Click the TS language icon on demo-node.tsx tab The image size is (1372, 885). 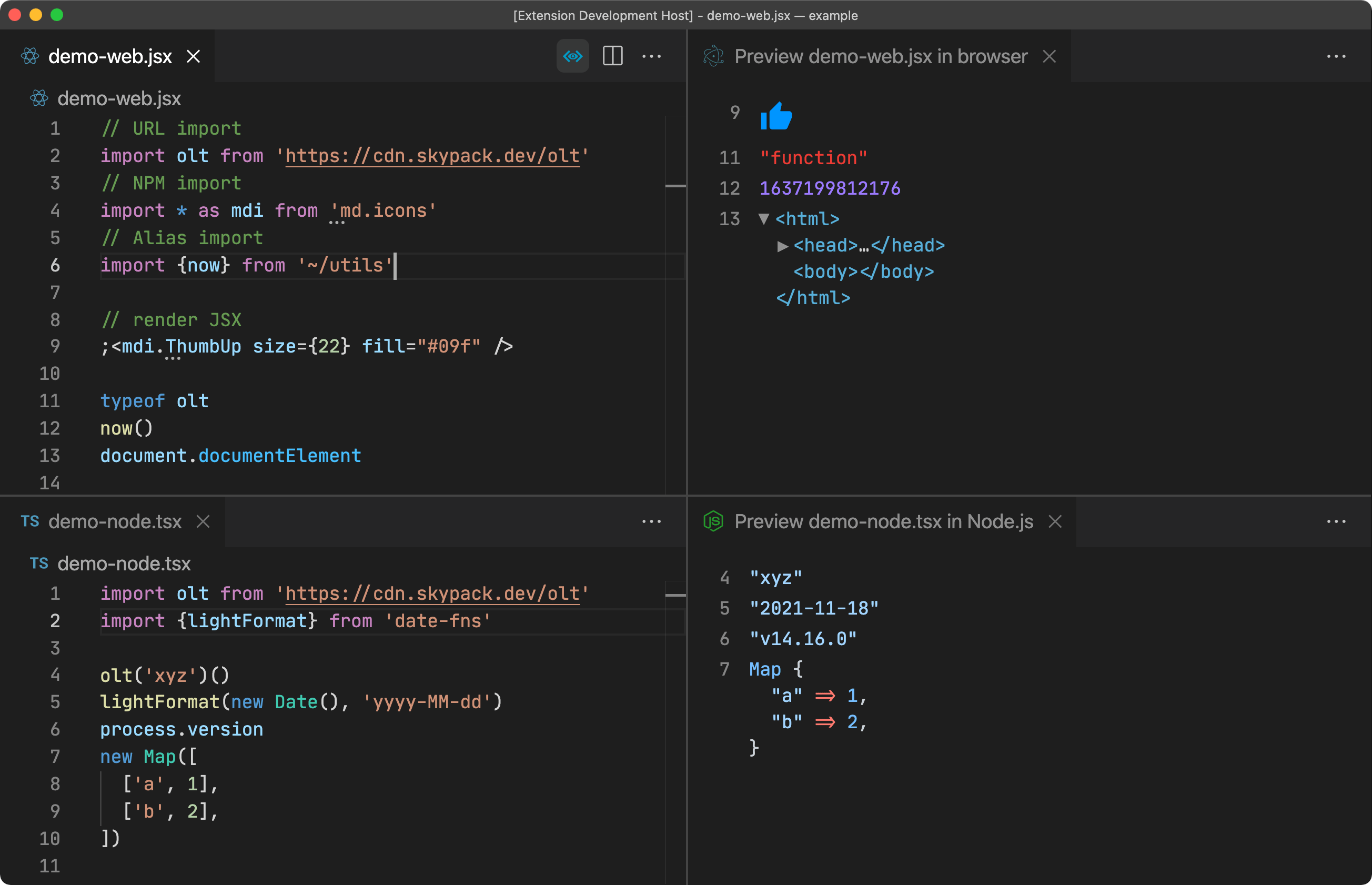point(30,522)
